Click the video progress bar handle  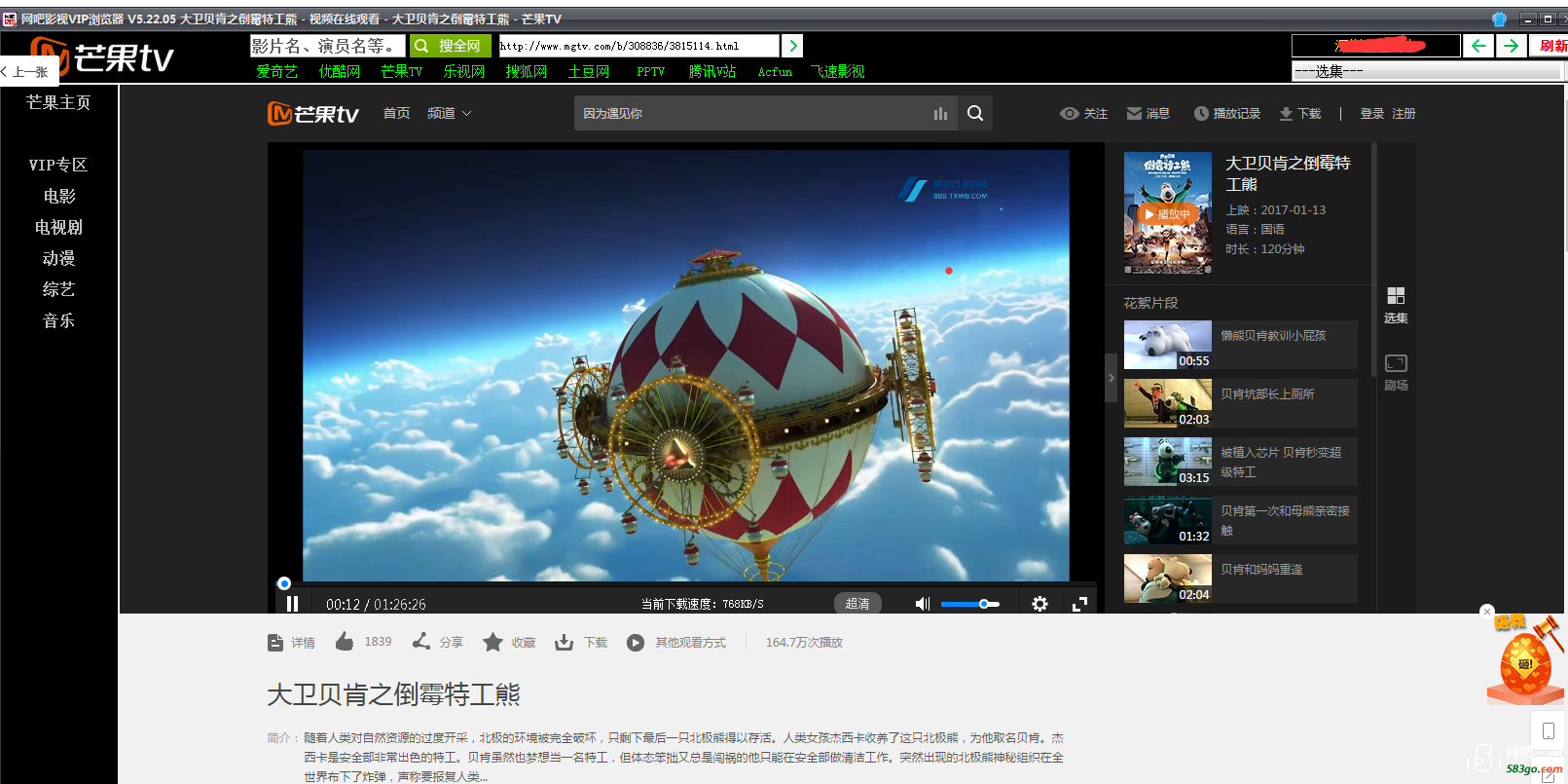coord(284,583)
